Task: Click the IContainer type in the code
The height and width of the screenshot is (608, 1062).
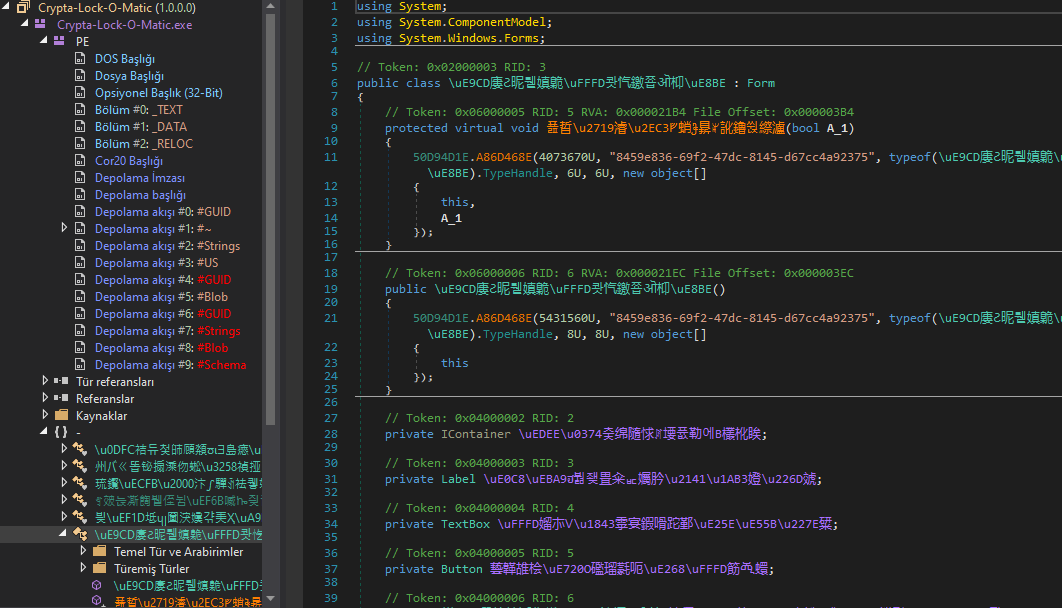Action: 475,434
